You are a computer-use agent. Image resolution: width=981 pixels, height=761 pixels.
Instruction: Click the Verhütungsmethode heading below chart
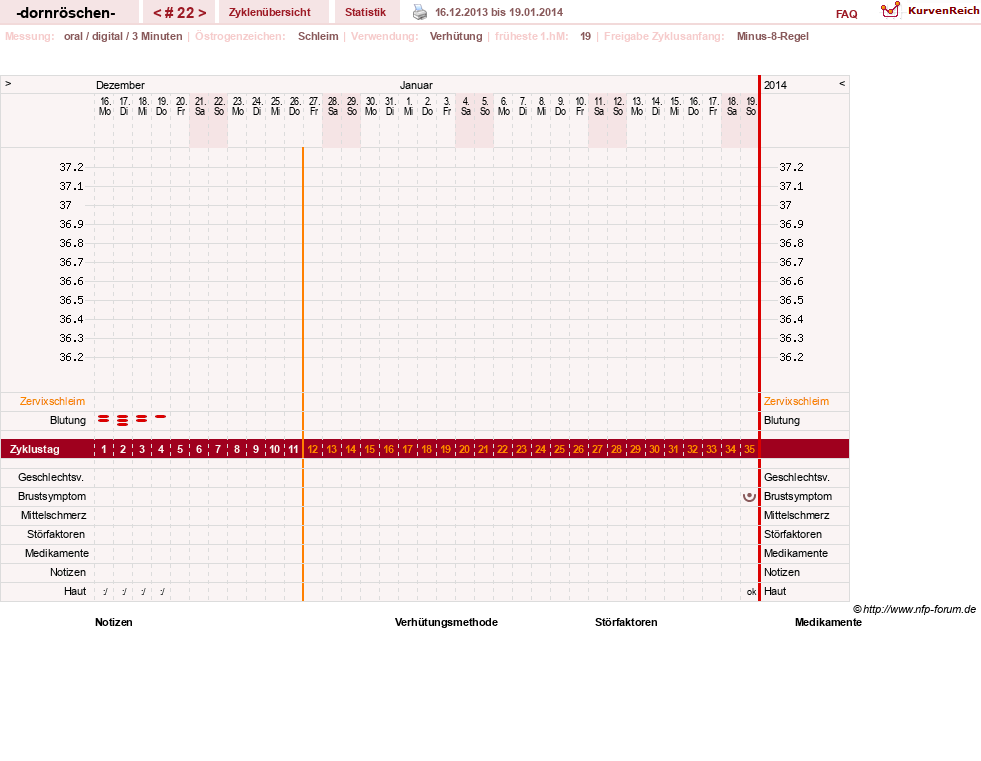tap(446, 622)
